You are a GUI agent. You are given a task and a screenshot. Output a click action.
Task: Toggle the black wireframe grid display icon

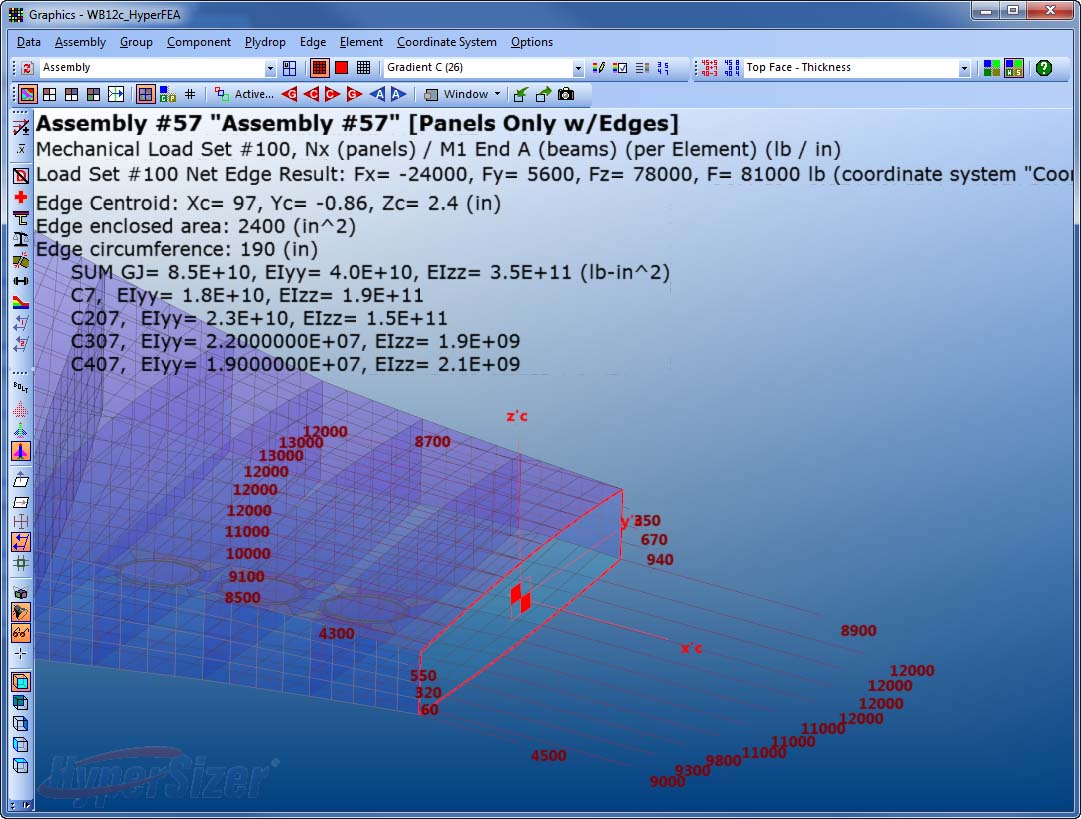[x=363, y=68]
